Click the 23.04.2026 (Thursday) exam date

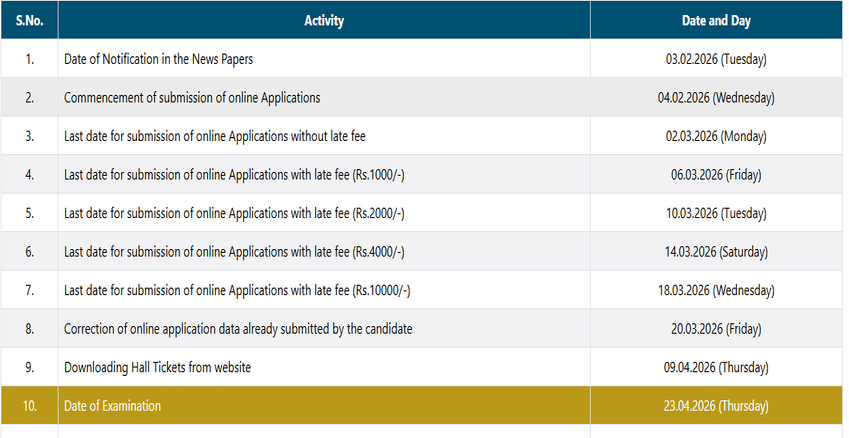pos(715,406)
